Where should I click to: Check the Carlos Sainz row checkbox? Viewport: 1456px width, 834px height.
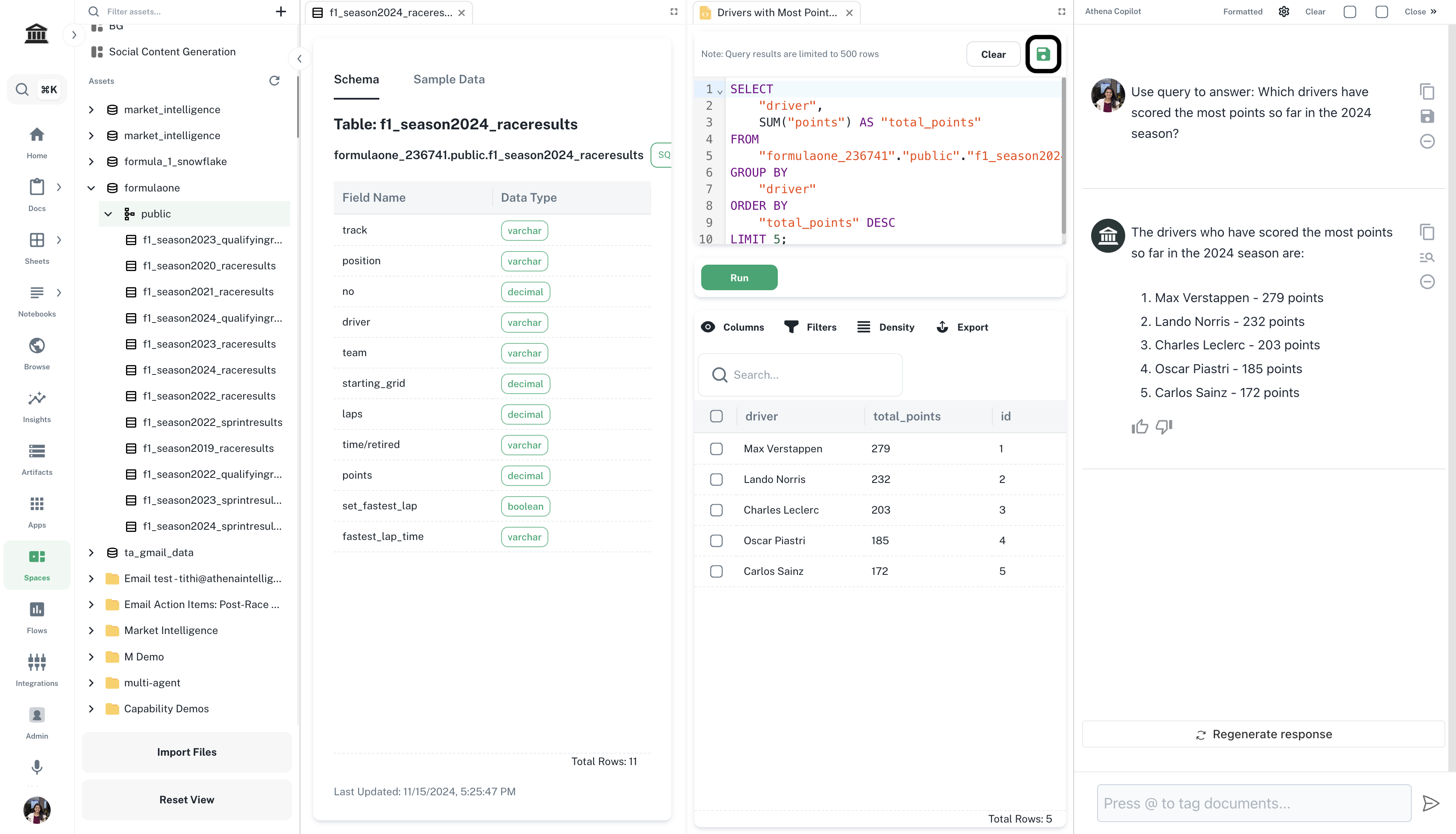(x=716, y=571)
